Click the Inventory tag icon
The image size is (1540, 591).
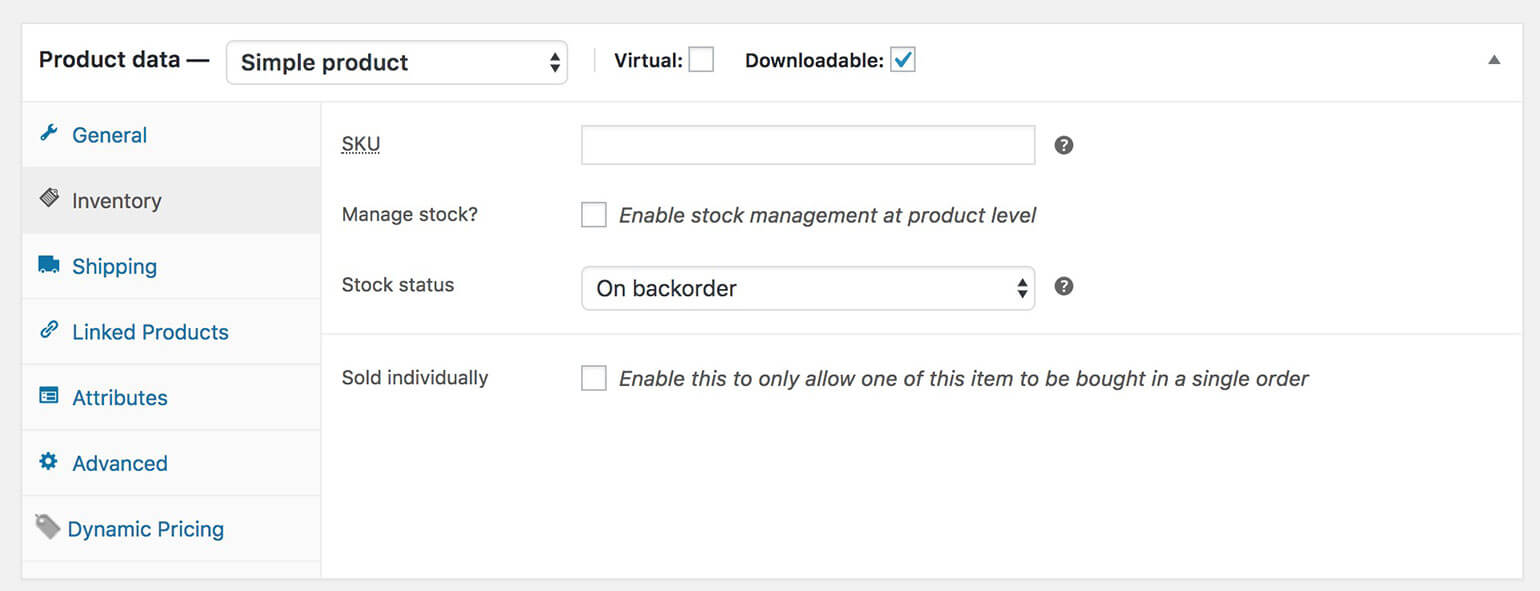[x=48, y=198]
